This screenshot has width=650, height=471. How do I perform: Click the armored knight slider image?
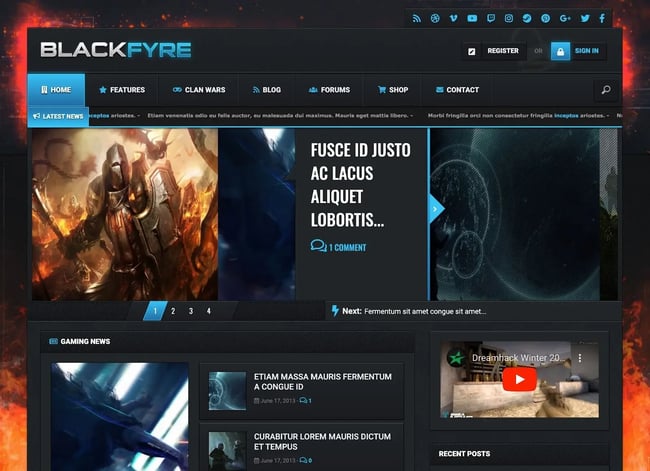click(125, 214)
